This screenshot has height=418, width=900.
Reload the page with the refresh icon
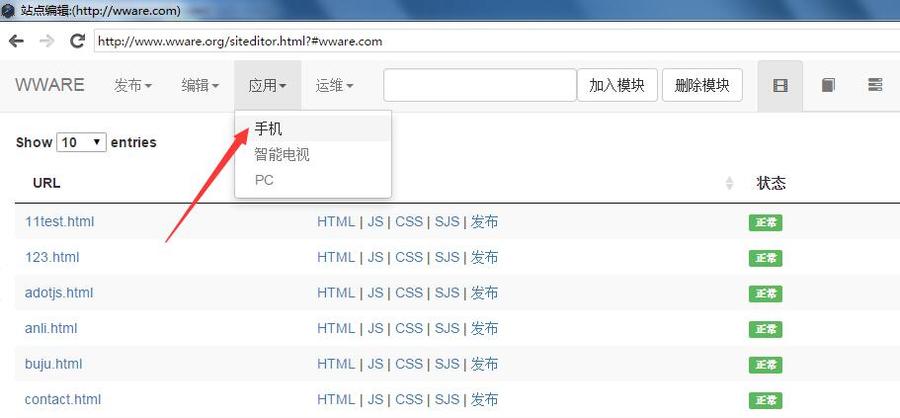[77, 41]
